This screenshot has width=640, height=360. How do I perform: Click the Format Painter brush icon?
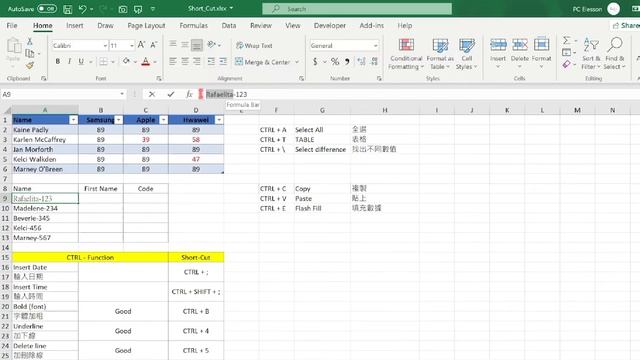click(30, 65)
